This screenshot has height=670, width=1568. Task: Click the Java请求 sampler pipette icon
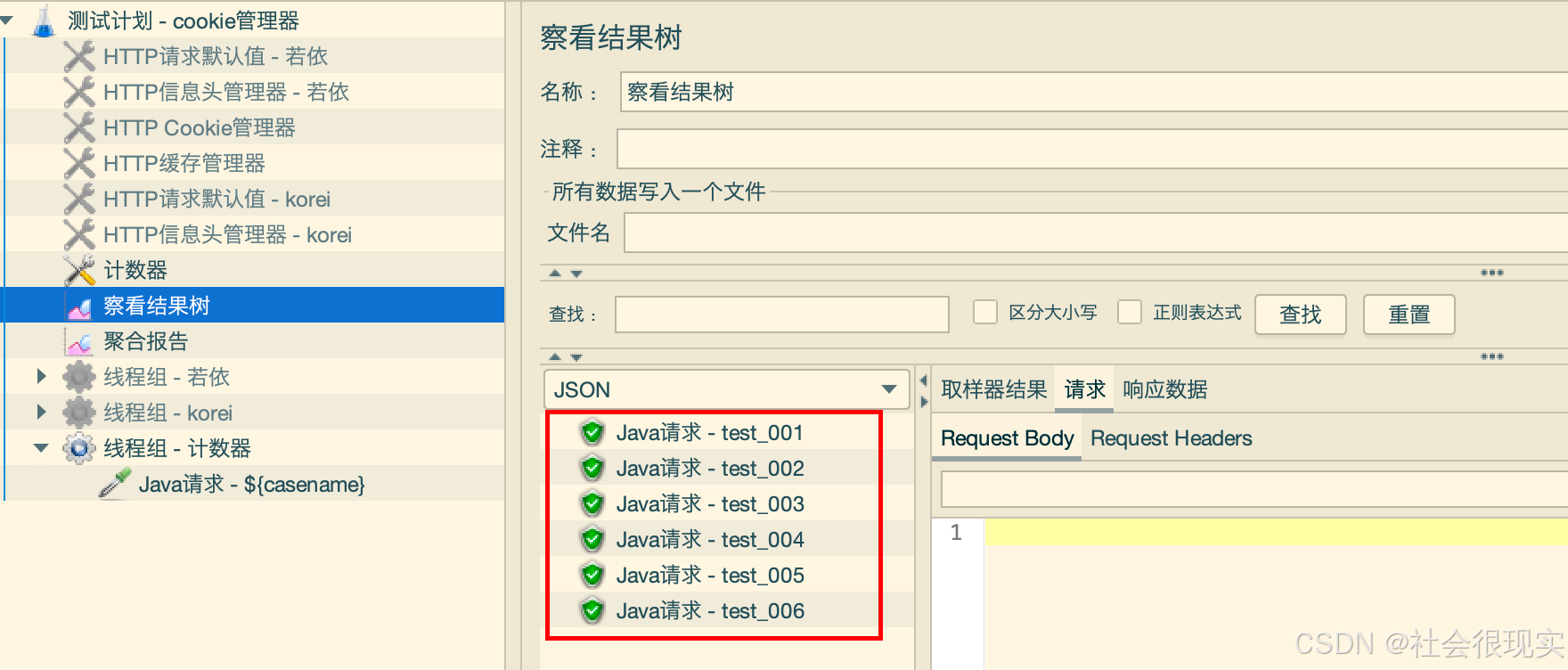(114, 484)
